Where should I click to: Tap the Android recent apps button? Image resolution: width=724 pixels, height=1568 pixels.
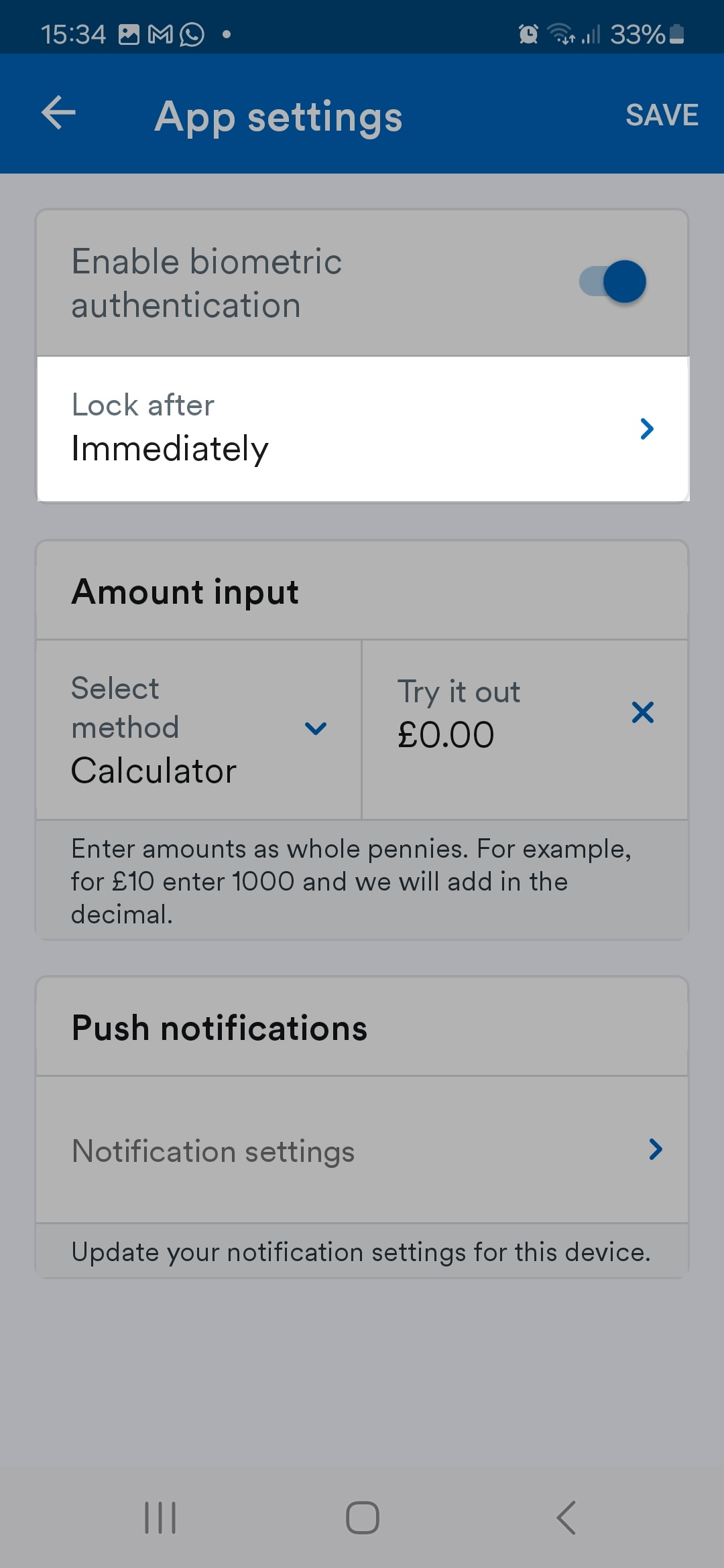160,1518
